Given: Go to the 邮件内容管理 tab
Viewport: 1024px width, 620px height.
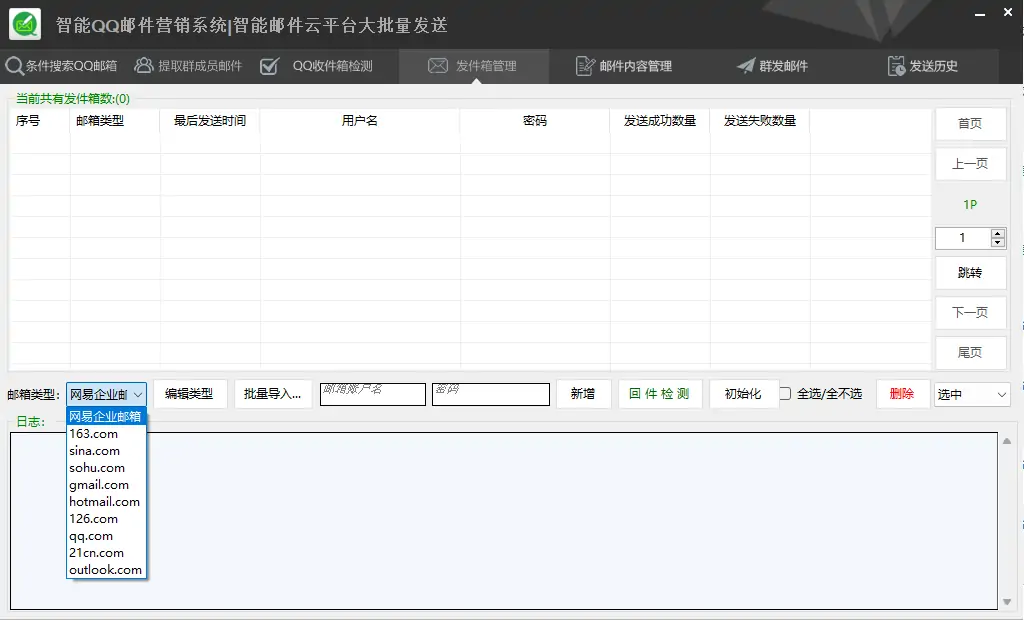Looking at the screenshot, I should point(624,65).
